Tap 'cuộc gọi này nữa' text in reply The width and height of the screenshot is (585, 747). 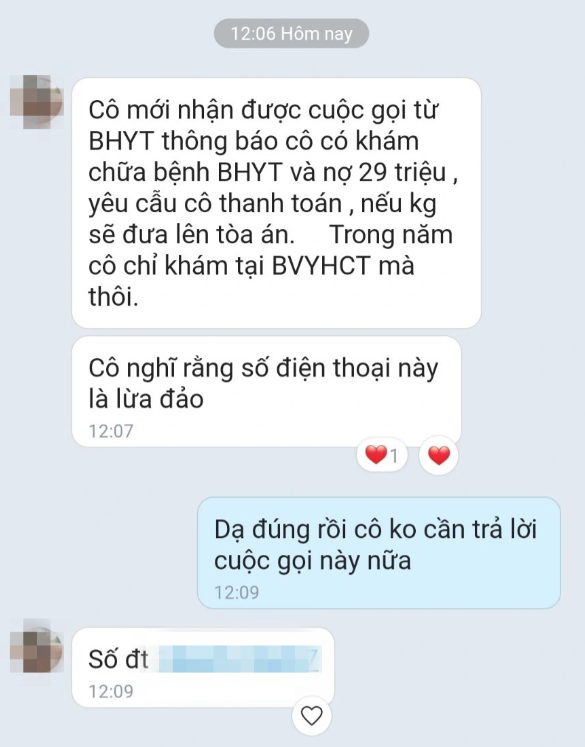click(313, 560)
